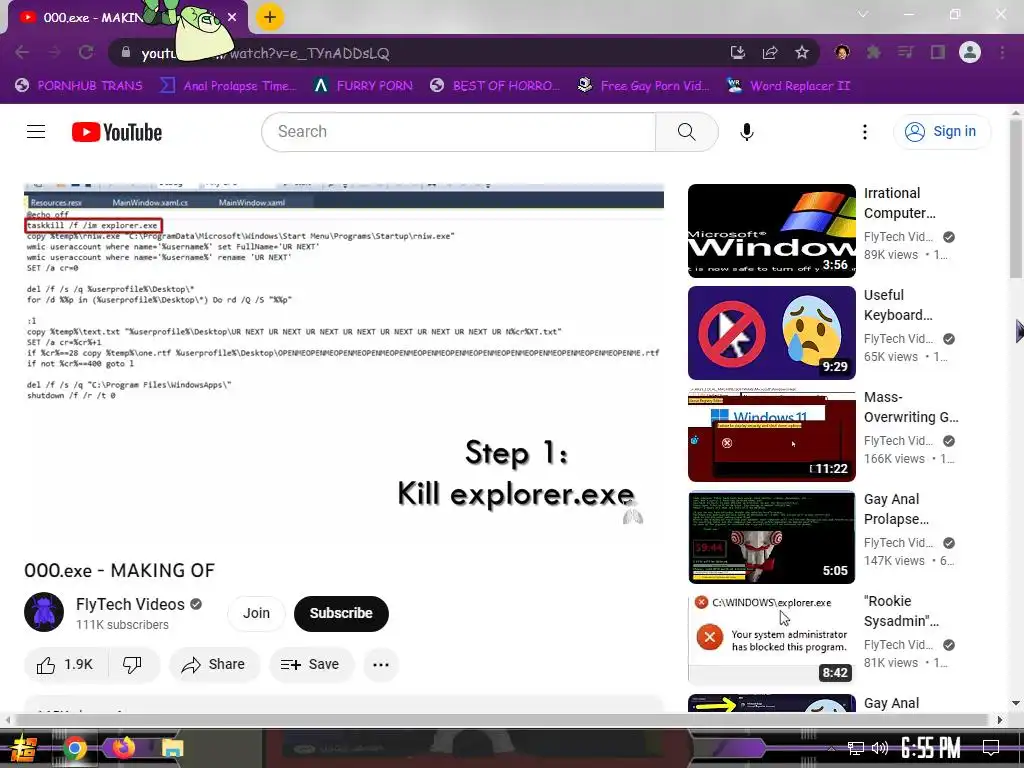Reload the current page
This screenshot has height=768, width=1024.
(86, 53)
